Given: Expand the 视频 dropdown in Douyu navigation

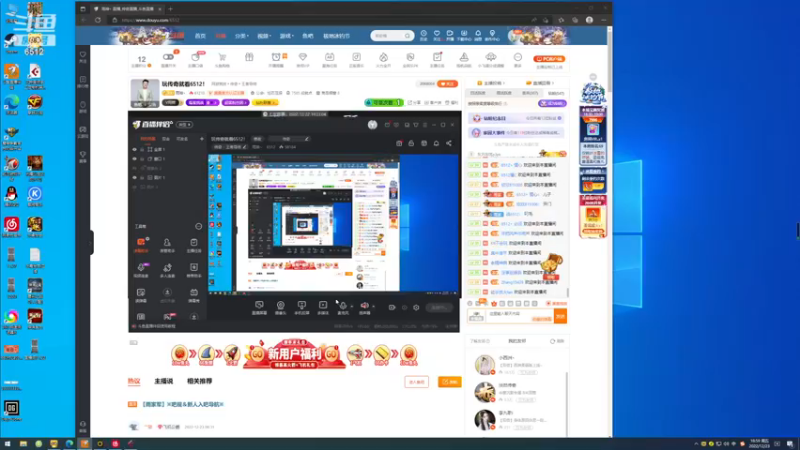Looking at the screenshot, I should [264, 36].
